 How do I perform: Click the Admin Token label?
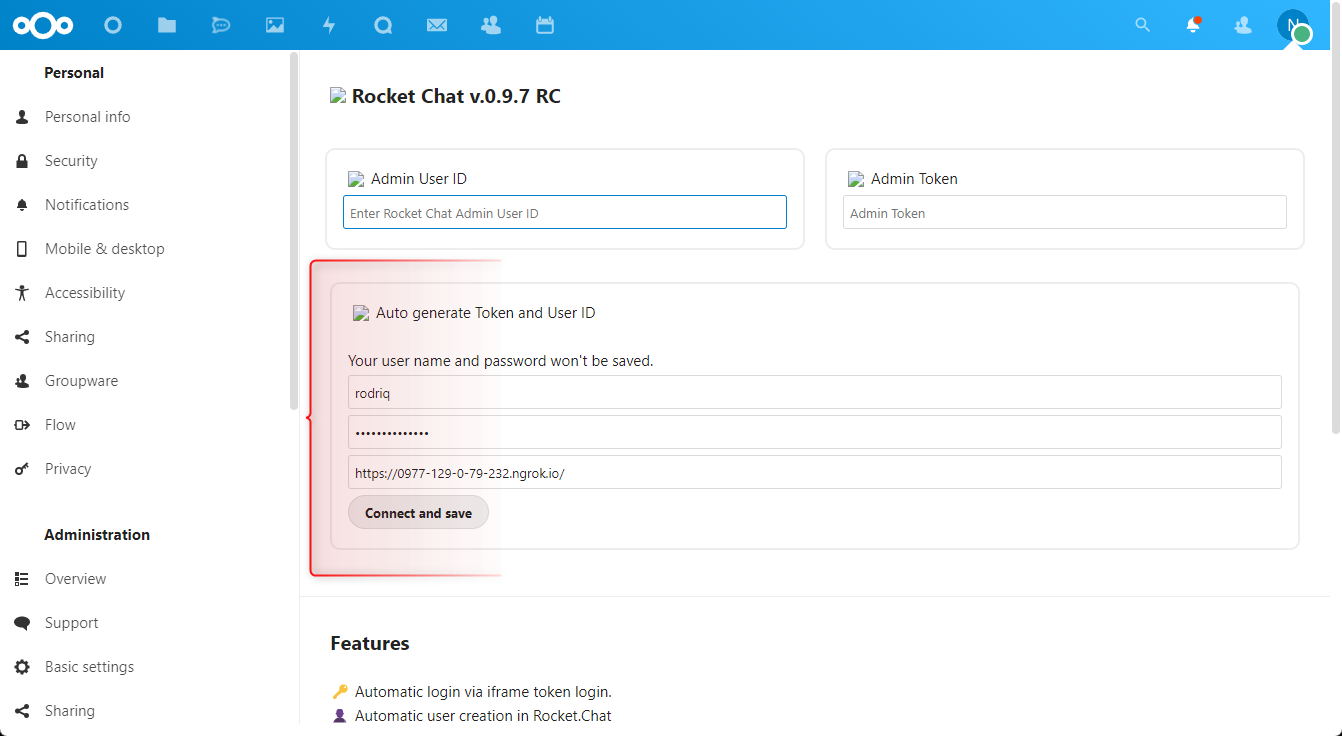[914, 179]
